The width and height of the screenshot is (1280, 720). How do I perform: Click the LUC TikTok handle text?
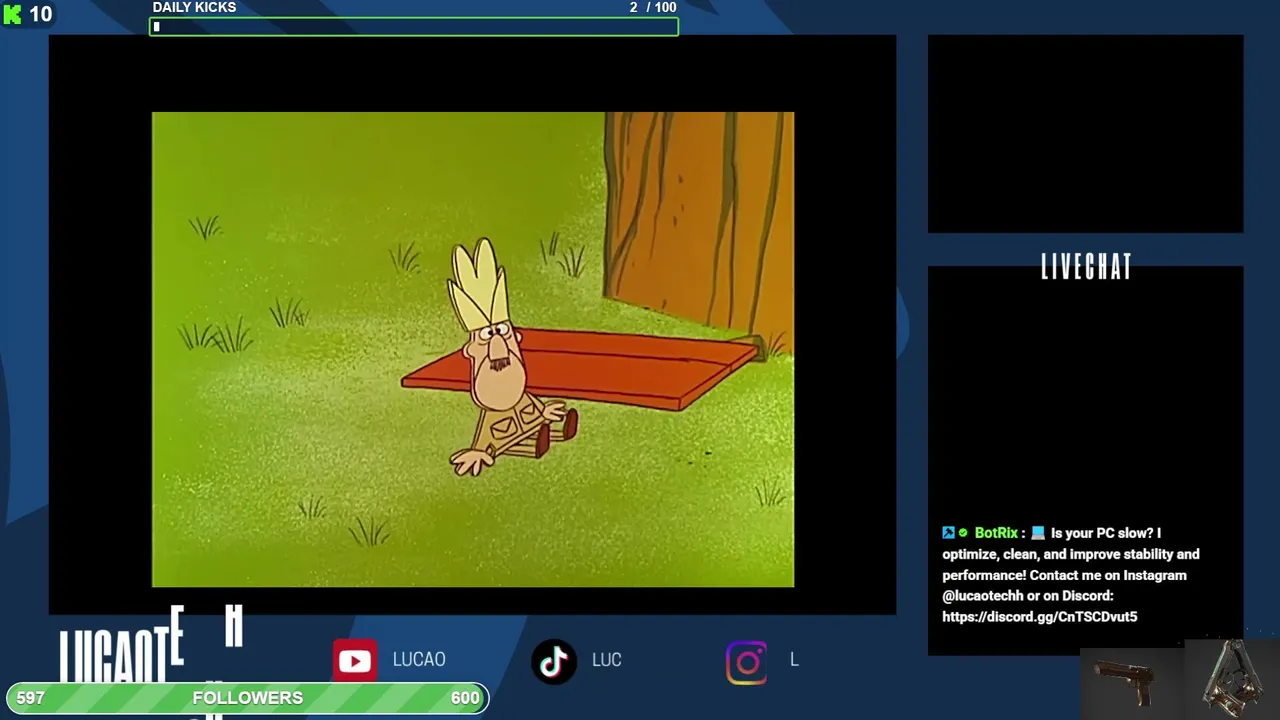point(607,660)
